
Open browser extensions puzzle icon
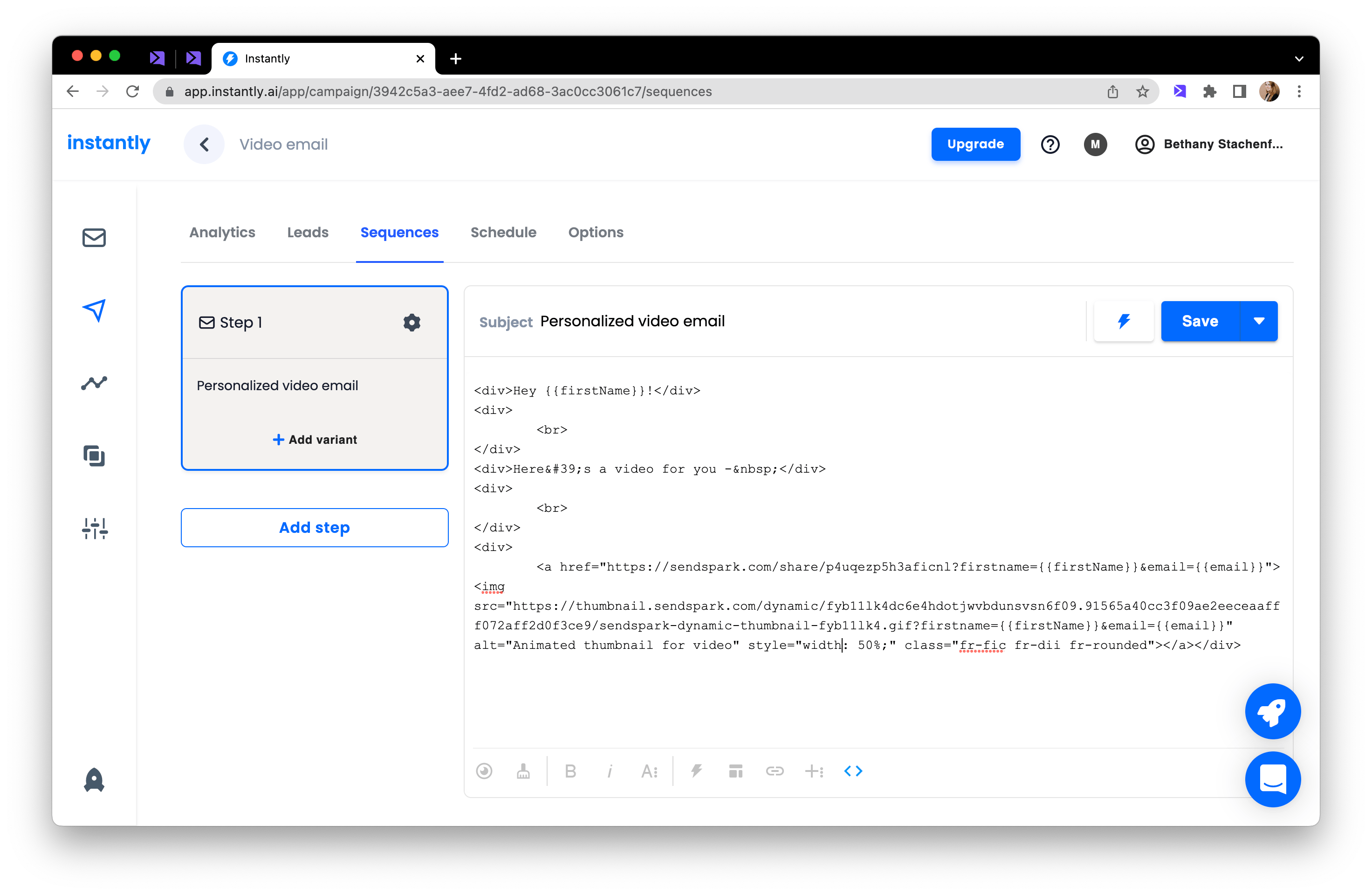[x=1209, y=91]
